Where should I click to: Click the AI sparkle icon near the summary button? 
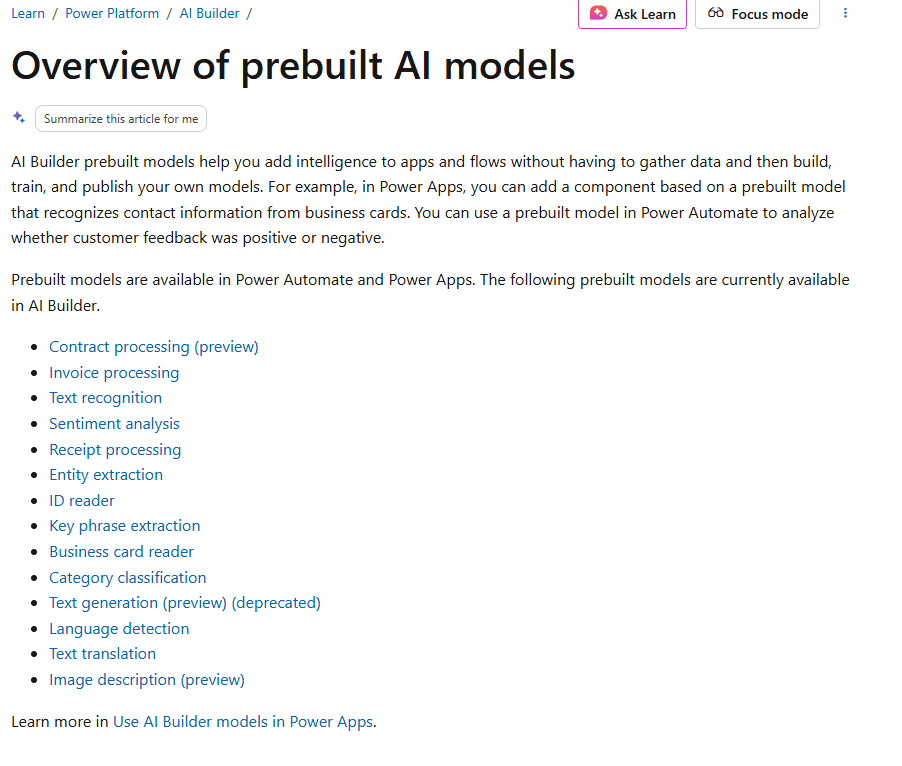click(x=18, y=117)
